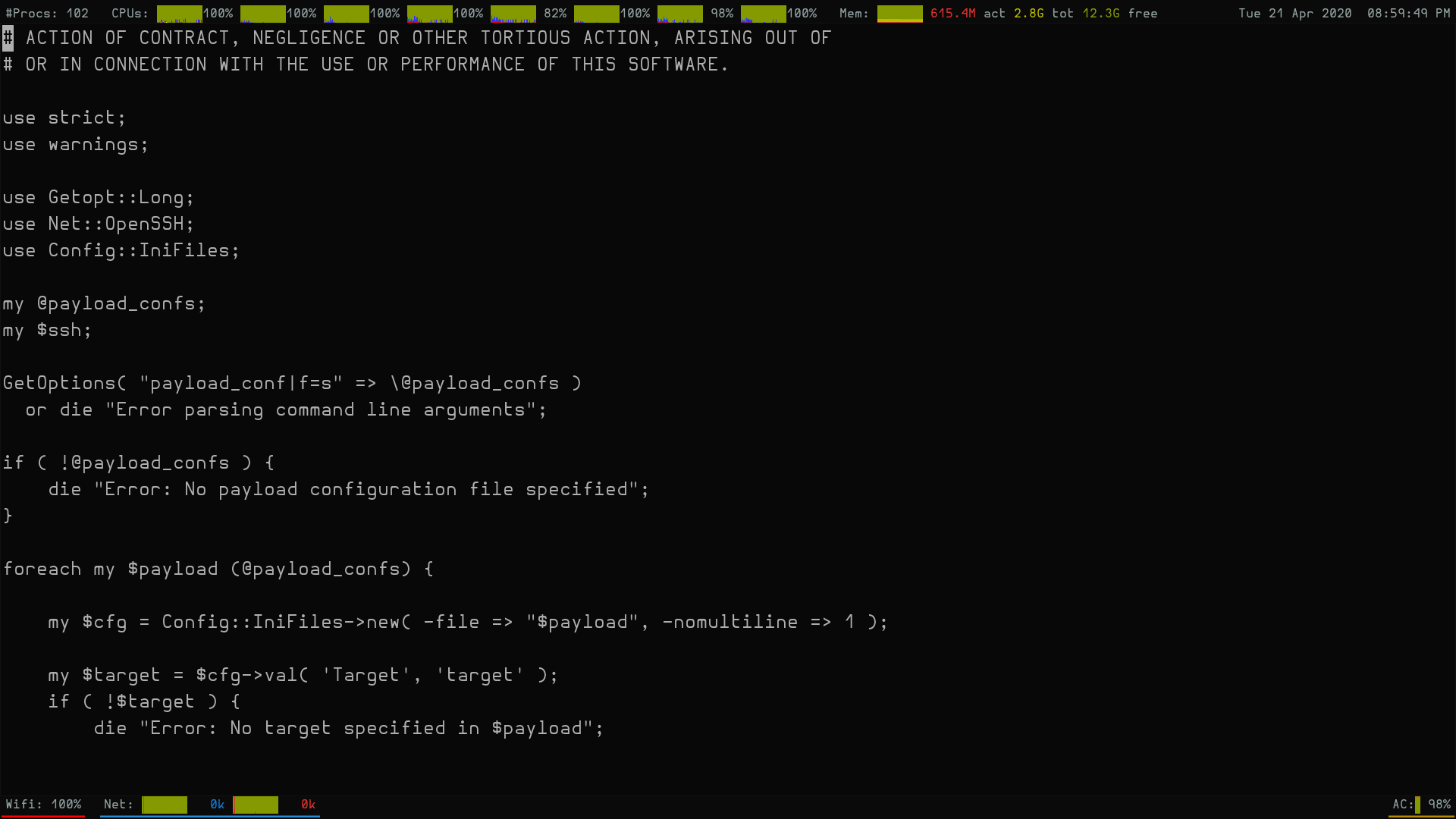Click the 08:59:49 PM clock
Image resolution: width=1456 pixels, height=819 pixels.
[1408, 14]
